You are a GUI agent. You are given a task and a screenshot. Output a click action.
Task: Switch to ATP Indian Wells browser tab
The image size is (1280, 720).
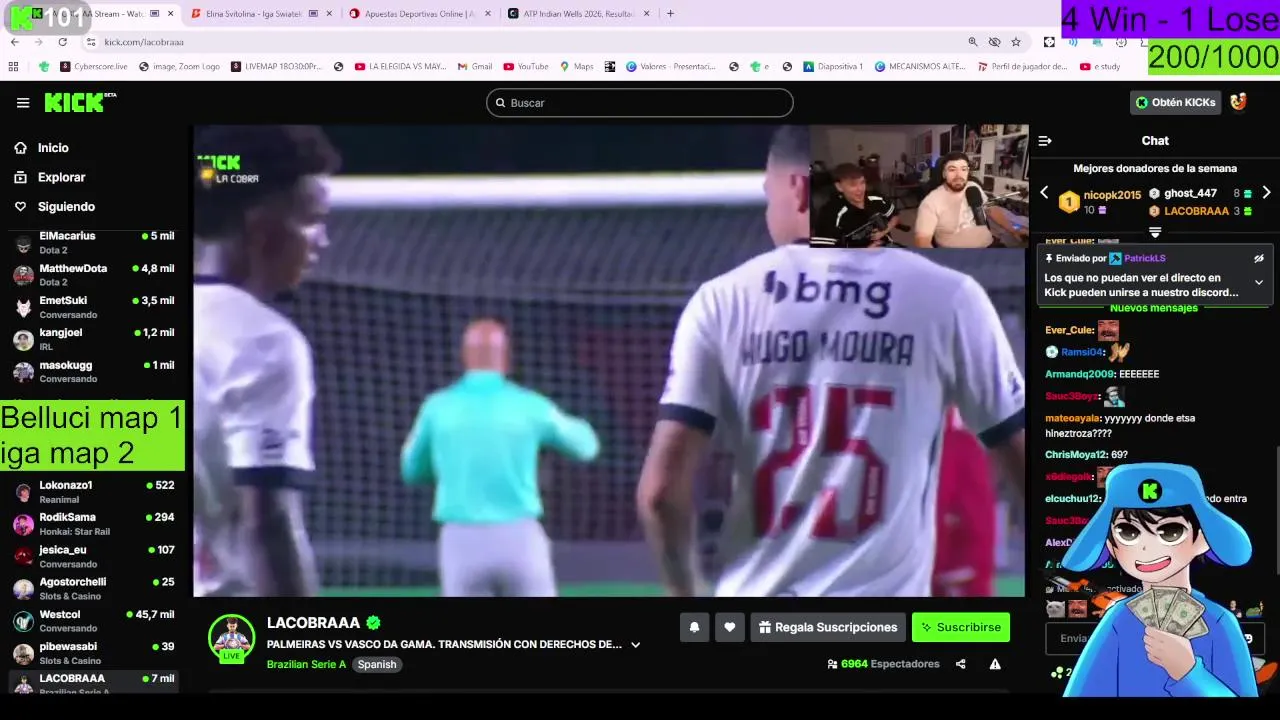[578, 13]
